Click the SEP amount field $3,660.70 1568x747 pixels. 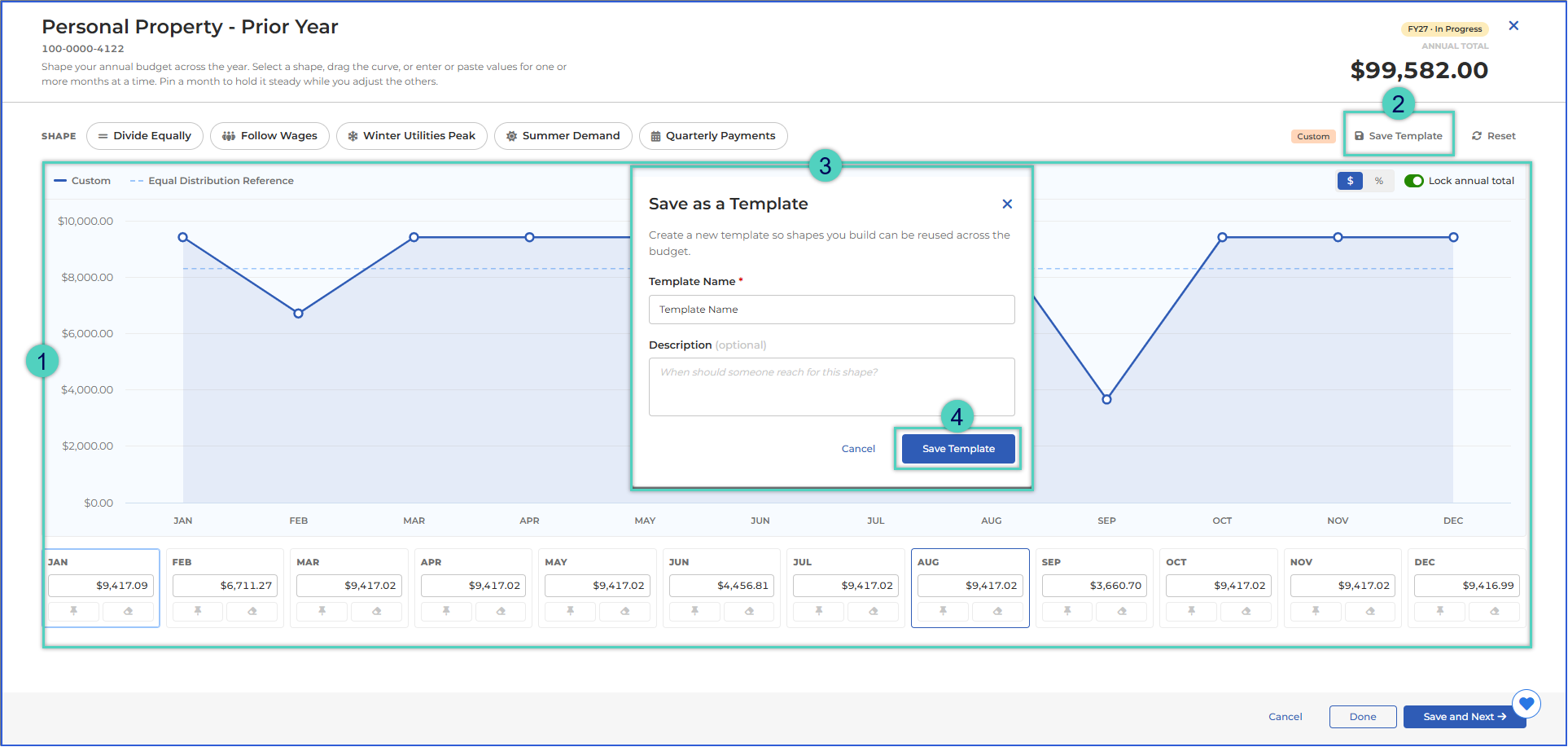1094,586
